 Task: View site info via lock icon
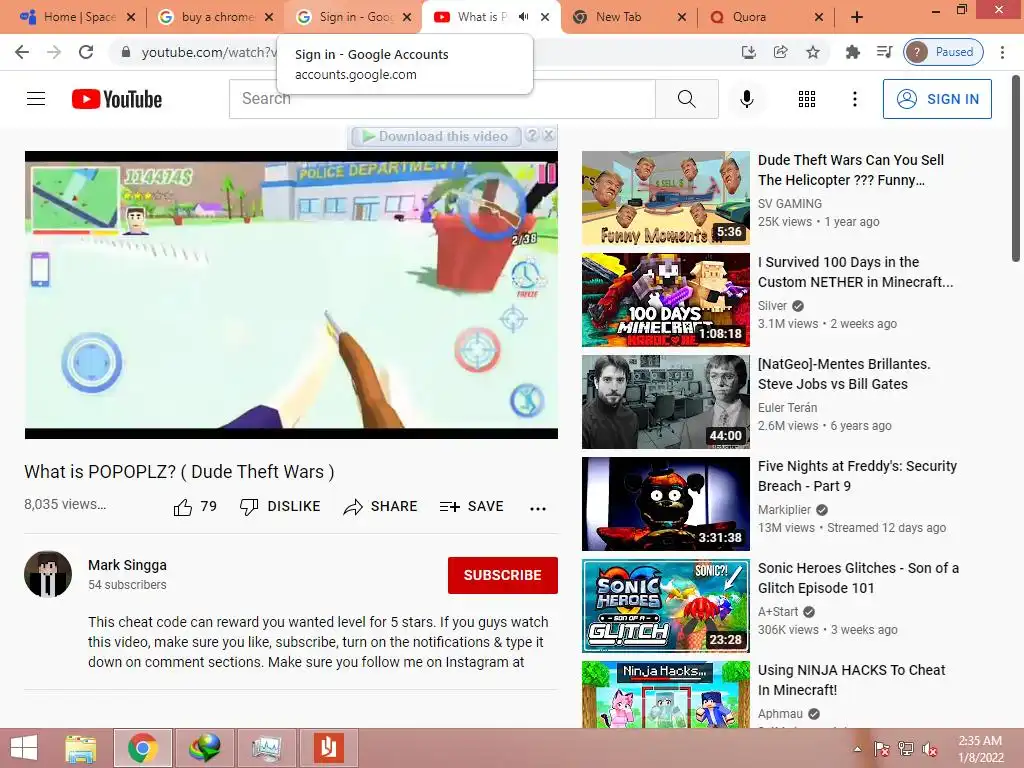click(126, 52)
